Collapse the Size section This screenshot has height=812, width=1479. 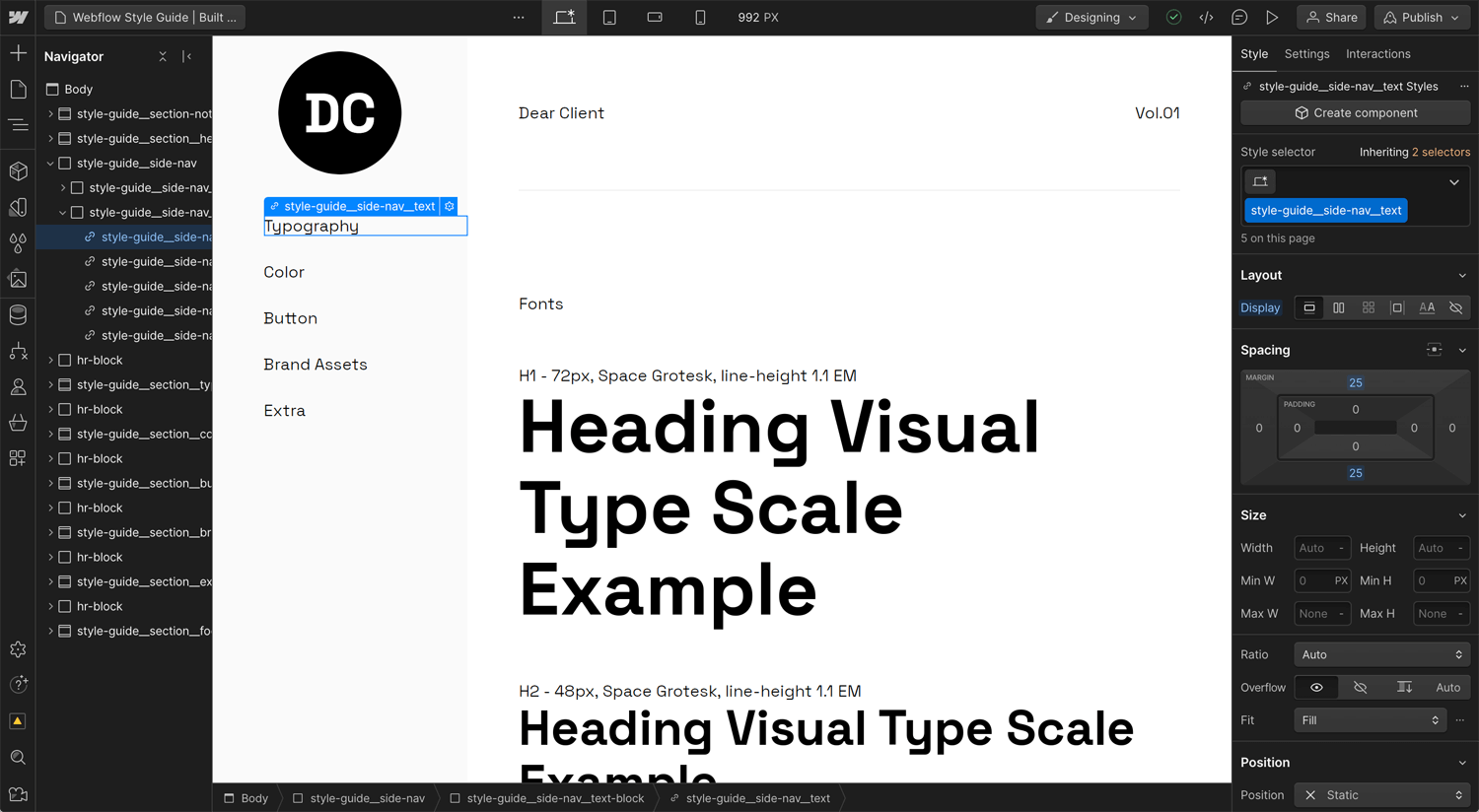click(1462, 515)
